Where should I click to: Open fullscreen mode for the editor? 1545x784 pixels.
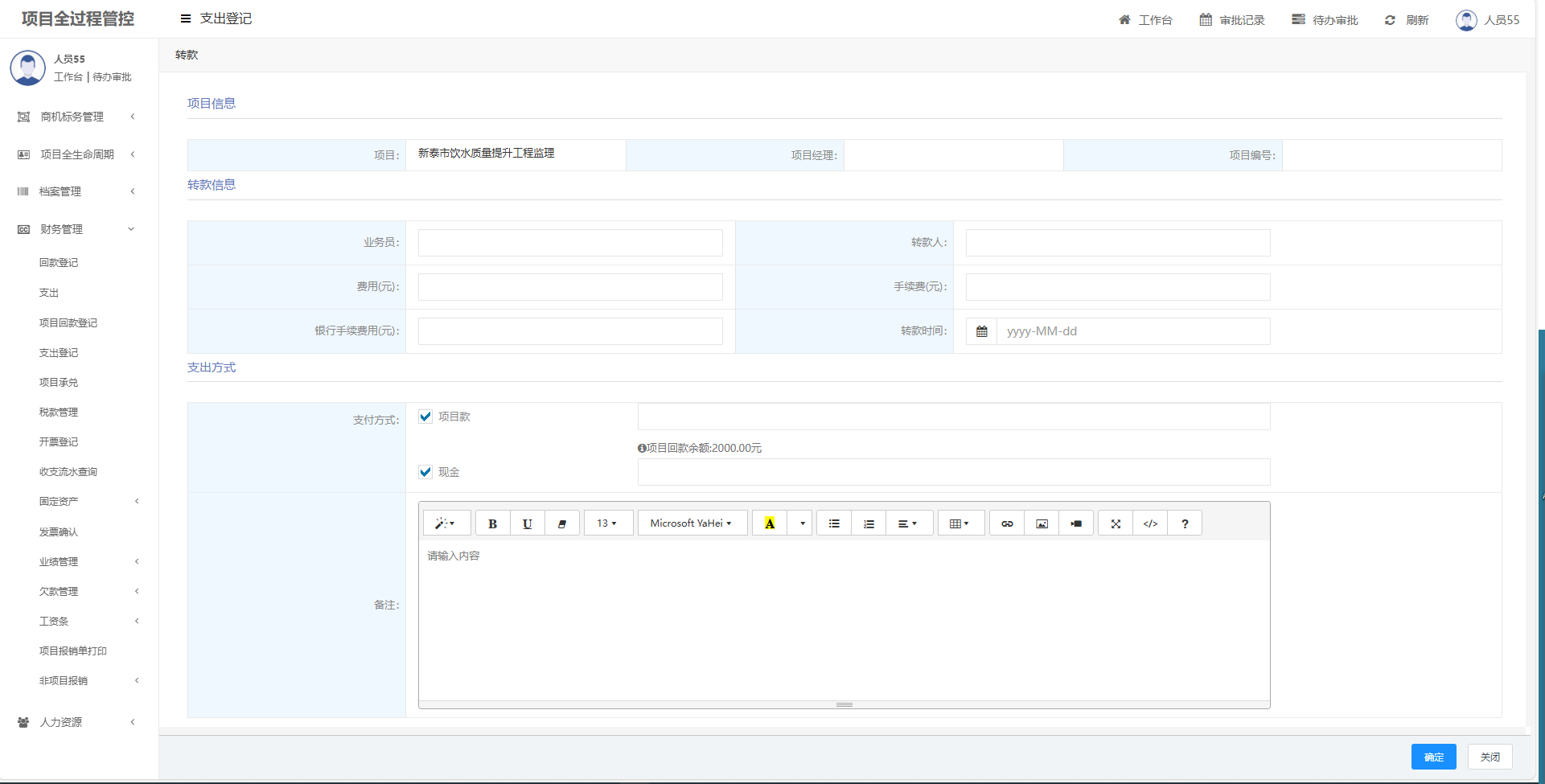(1116, 523)
